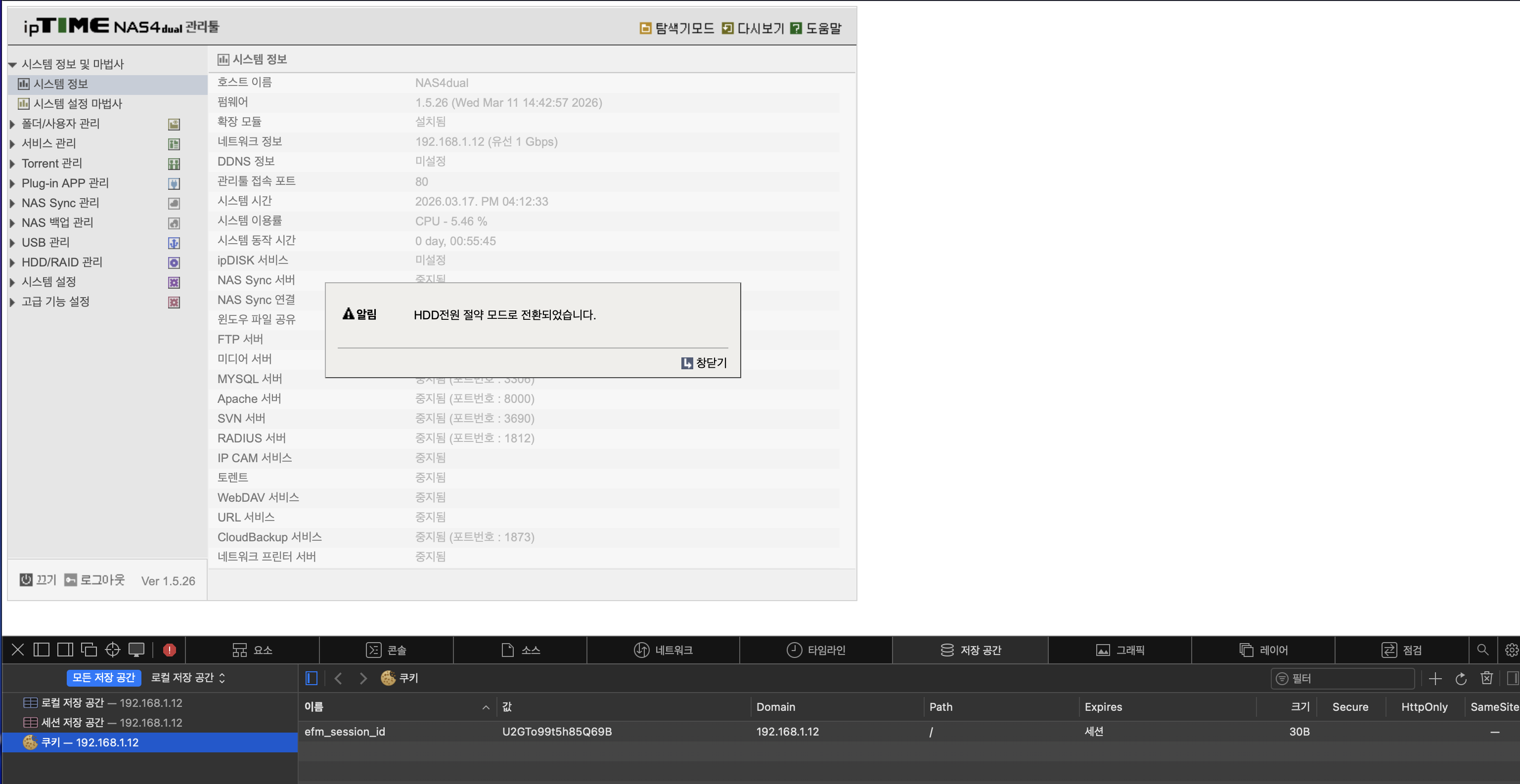Click the USB 관리 icon
The height and width of the screenshot is (784, 1520).
[x=174, y=243]
